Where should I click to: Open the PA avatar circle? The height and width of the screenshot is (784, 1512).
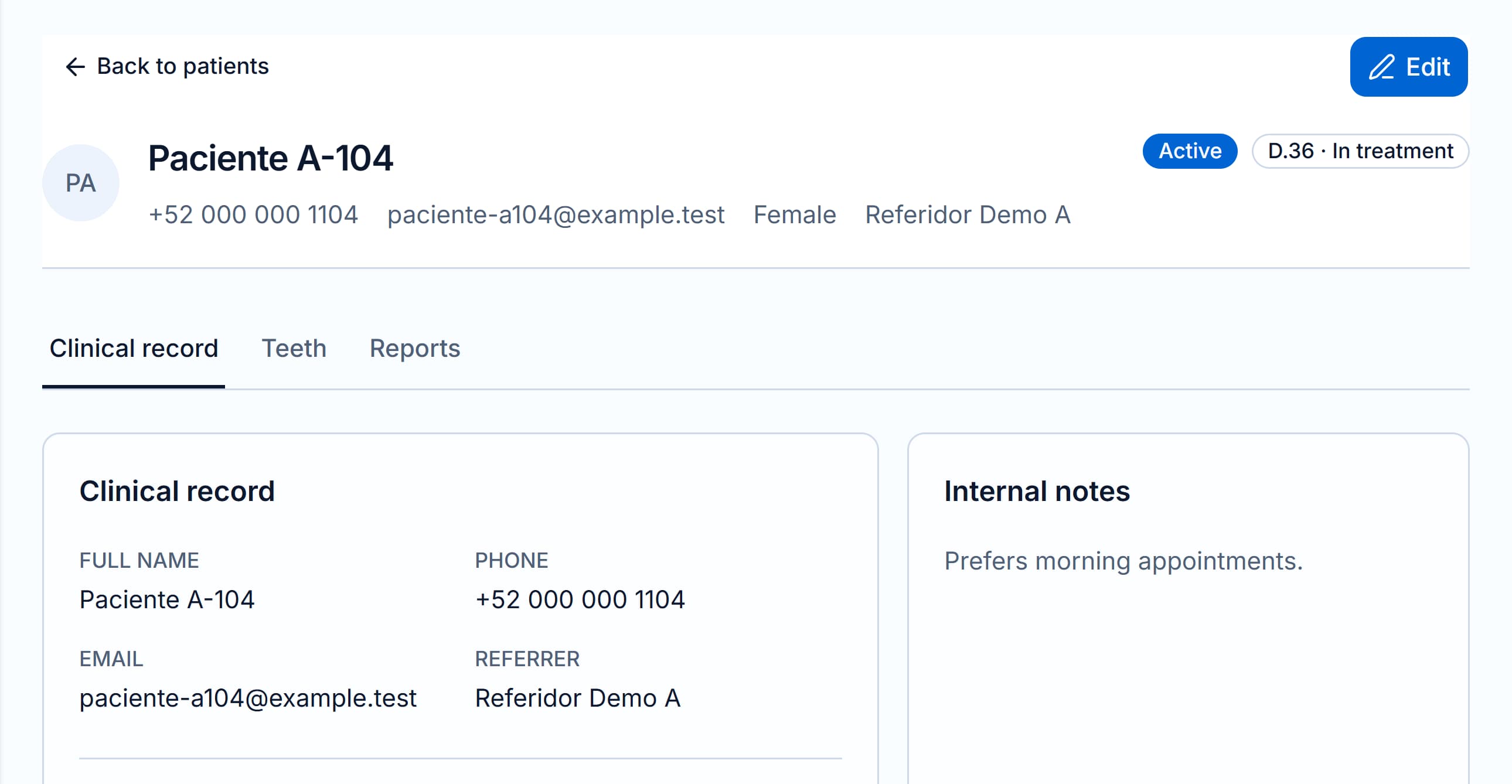(x=81, y=183)
